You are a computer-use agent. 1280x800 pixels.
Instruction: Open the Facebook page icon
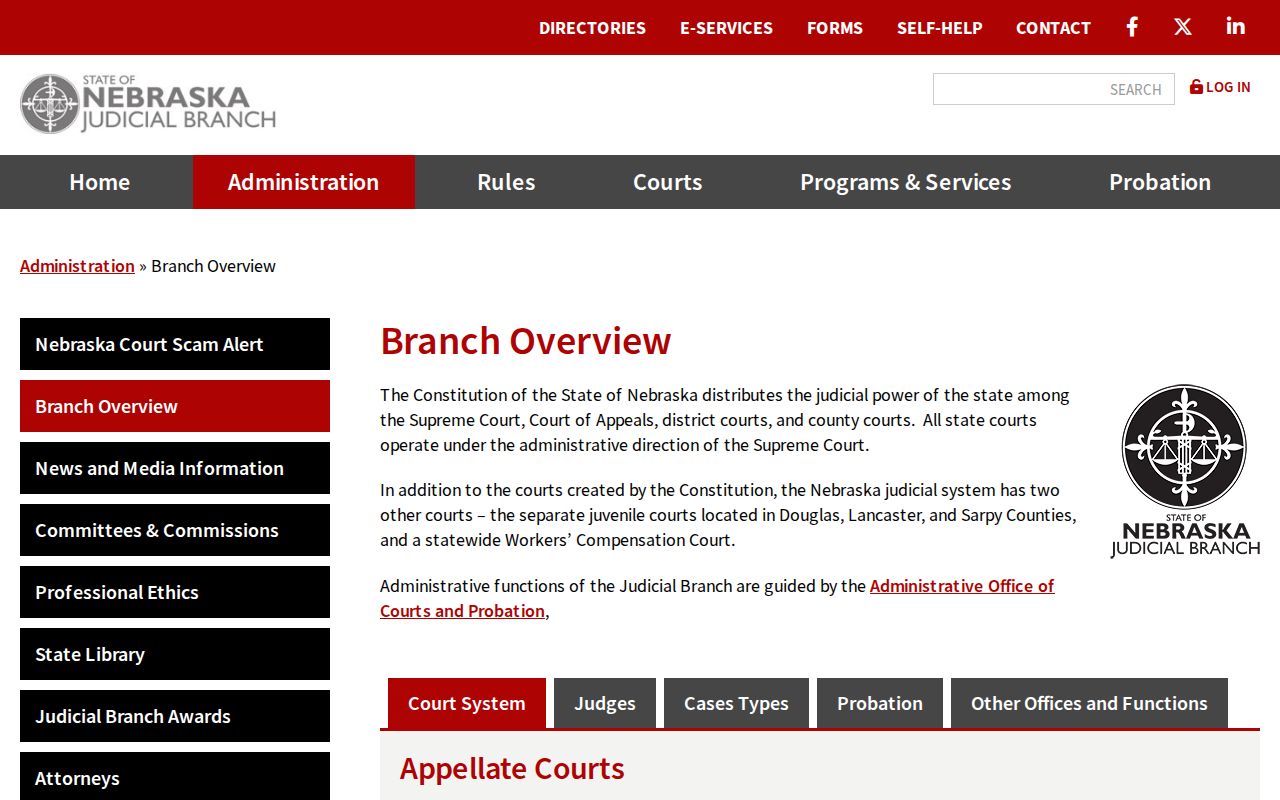1132,27
